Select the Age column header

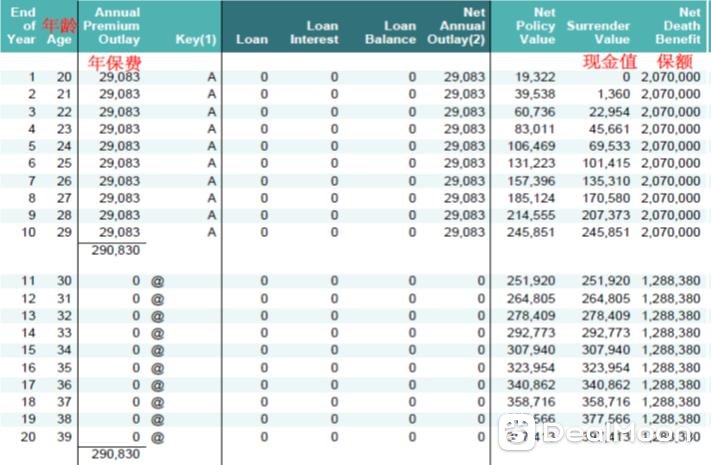59,39
